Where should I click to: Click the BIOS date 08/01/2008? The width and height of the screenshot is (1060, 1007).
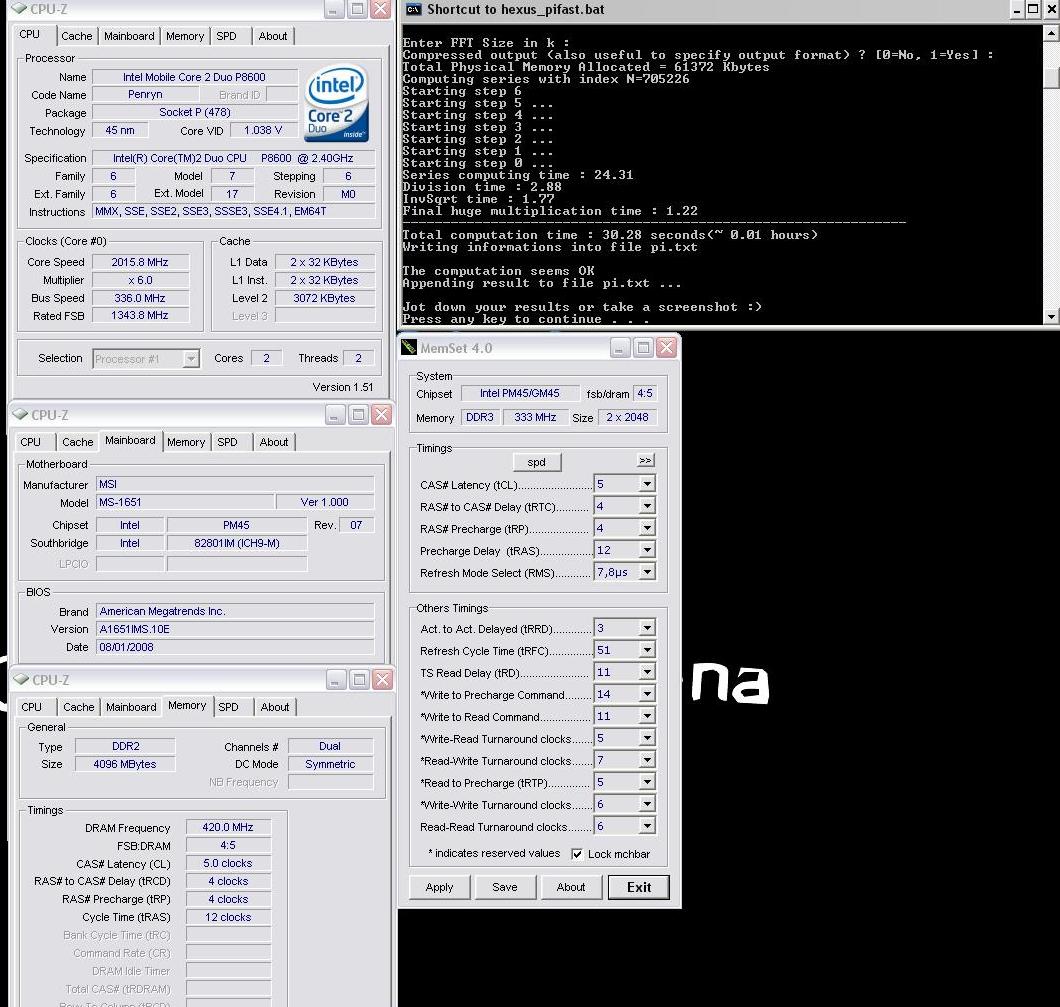click(x=235, y=647)
